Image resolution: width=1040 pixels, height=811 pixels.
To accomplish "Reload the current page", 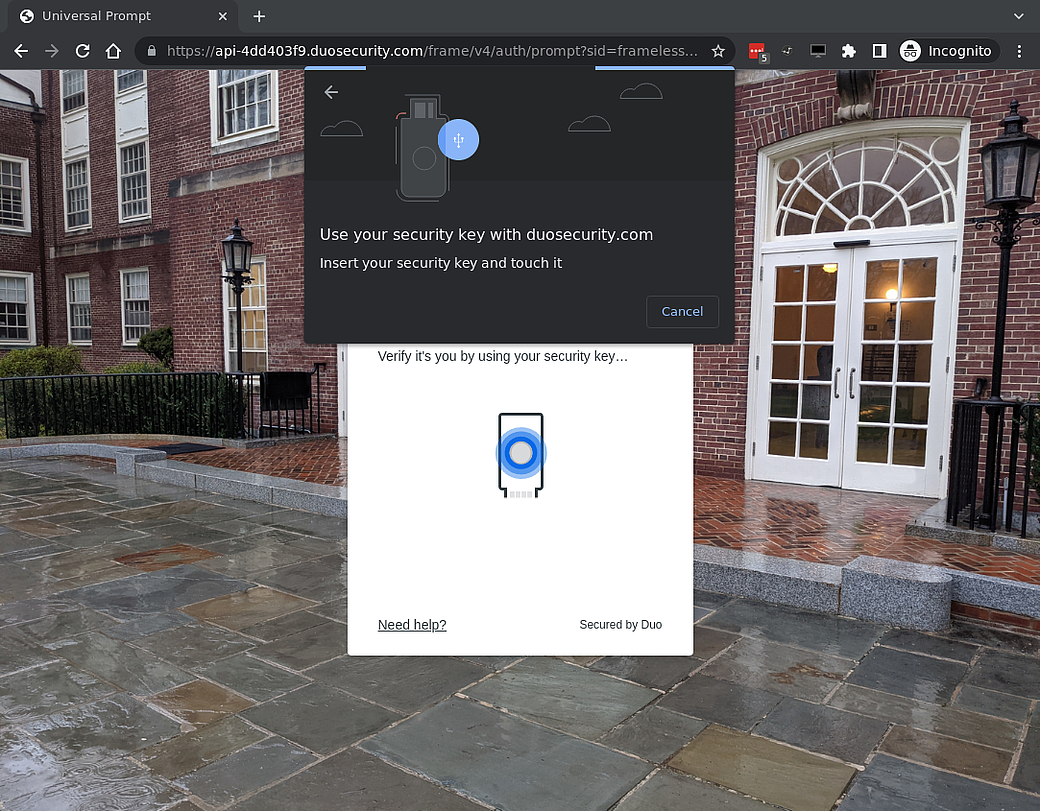I will coord(82,51).
